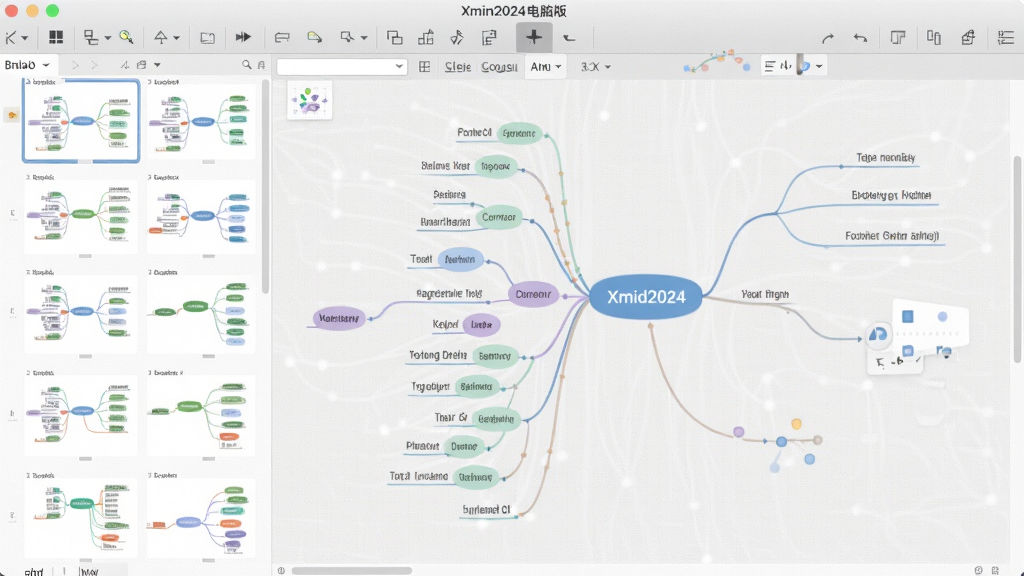Open the Bnlab dropdown in sidebar header
Image resolution: width=1024 pixels, height=576 pixels.
[27, 65]
